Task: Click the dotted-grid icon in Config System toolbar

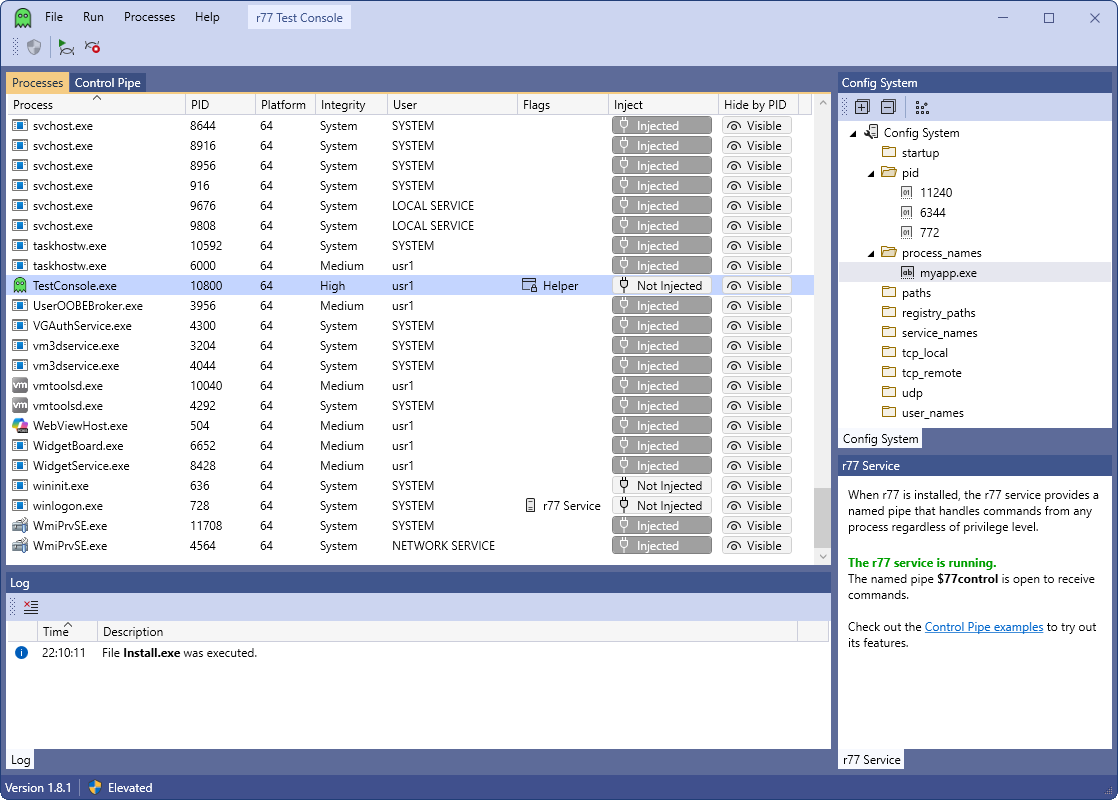Action: [922, 107]
